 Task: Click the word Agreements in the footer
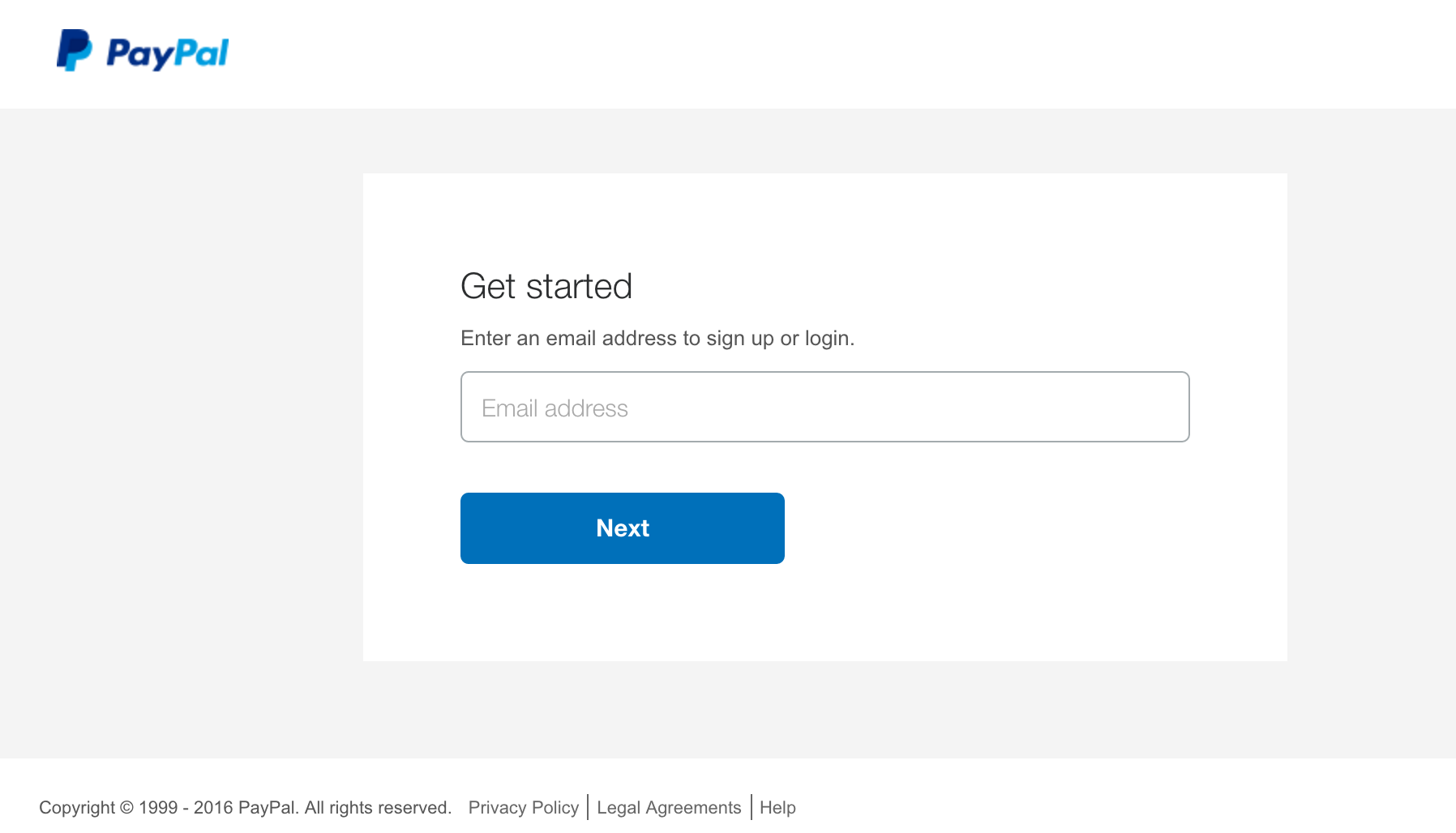tap(694, 808)
